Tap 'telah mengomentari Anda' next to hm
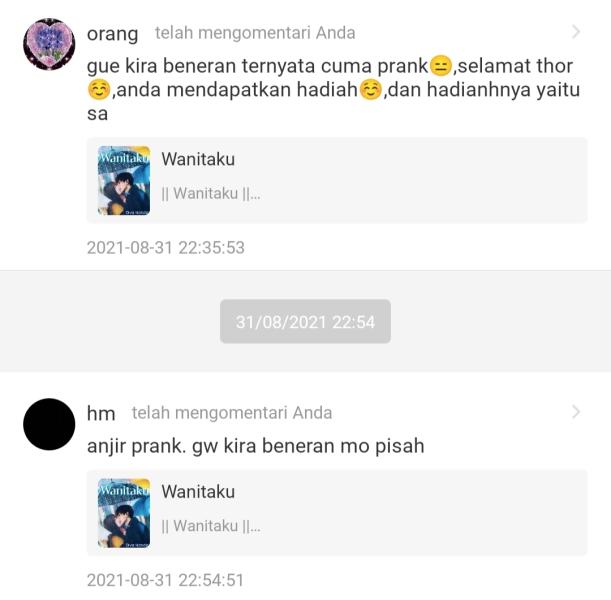This screenshot has height=600, width=611. (x=232, y=413)
